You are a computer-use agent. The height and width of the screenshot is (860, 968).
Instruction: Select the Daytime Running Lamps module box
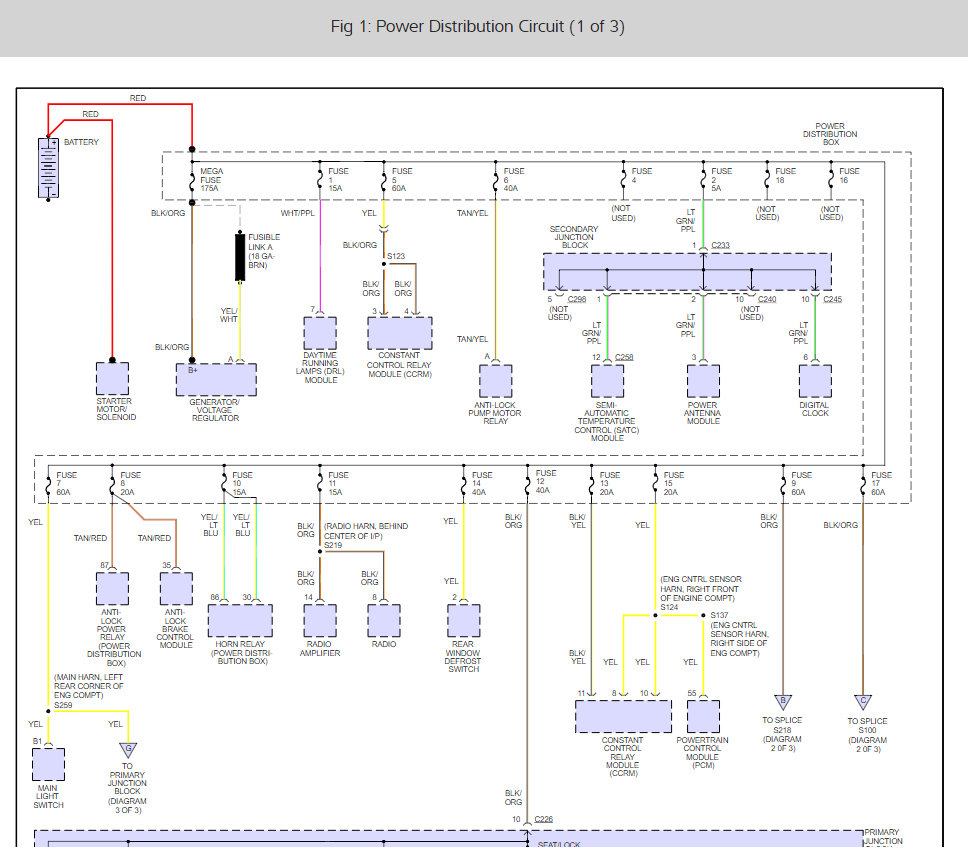[320, 333]
